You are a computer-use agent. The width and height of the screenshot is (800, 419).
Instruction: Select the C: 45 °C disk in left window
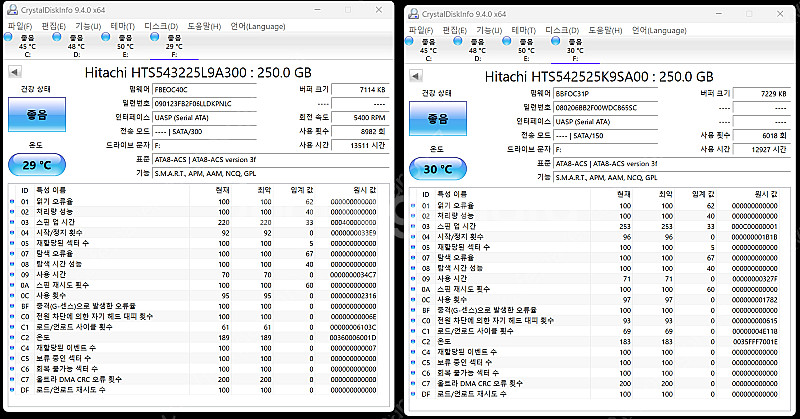(27, 43)
